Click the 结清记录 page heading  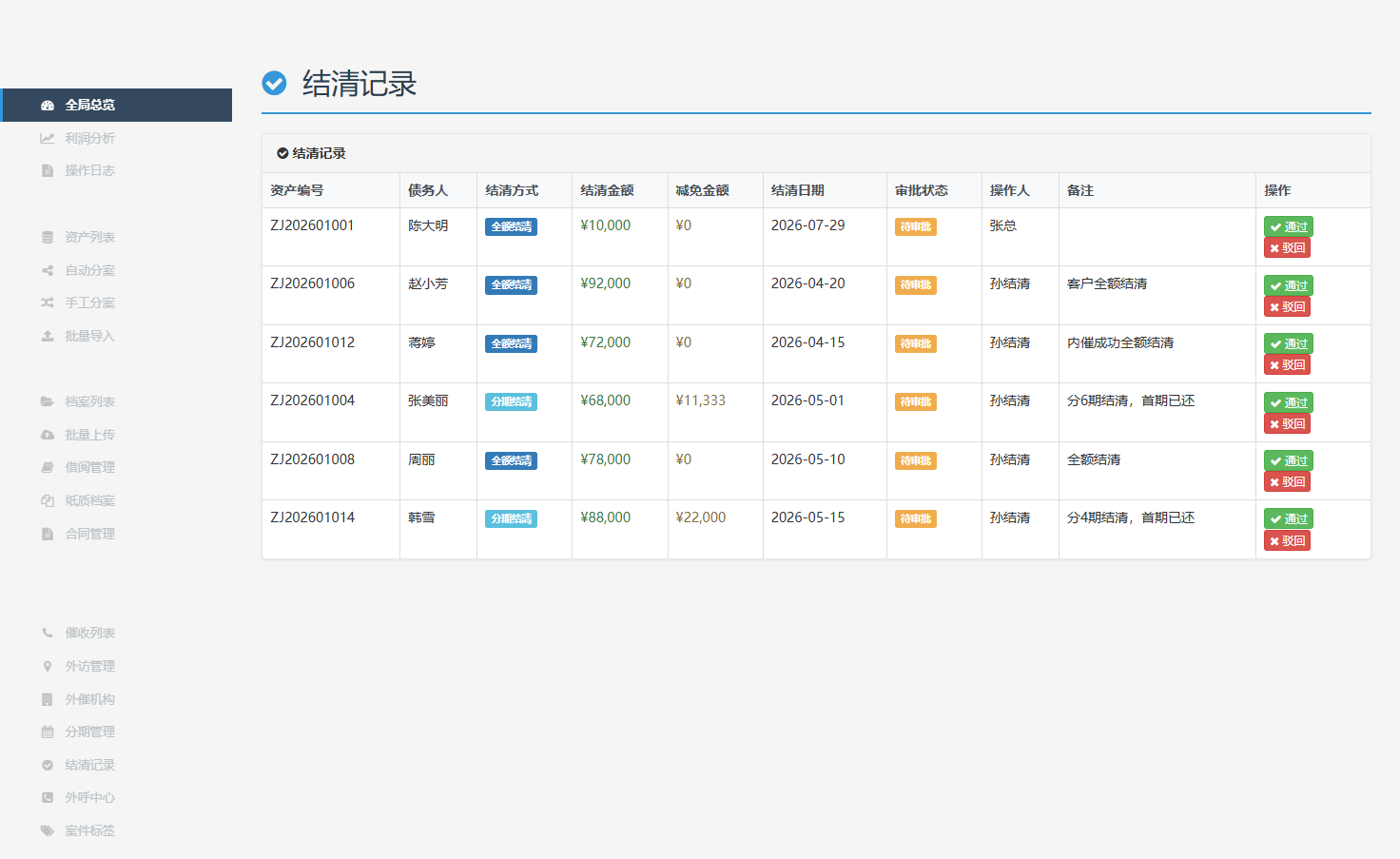click(x=360, y=84)
